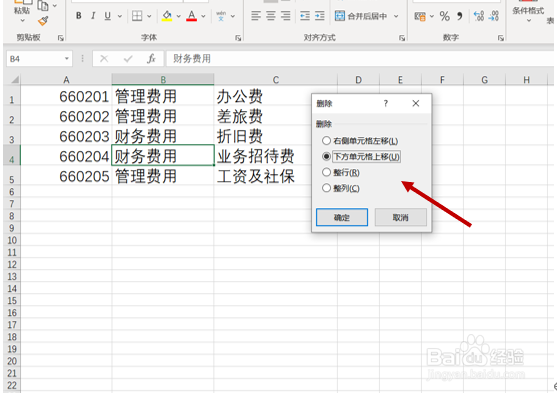The image size is (557, 394).
Task: Click the Copy icon
Action: [43, 5]
